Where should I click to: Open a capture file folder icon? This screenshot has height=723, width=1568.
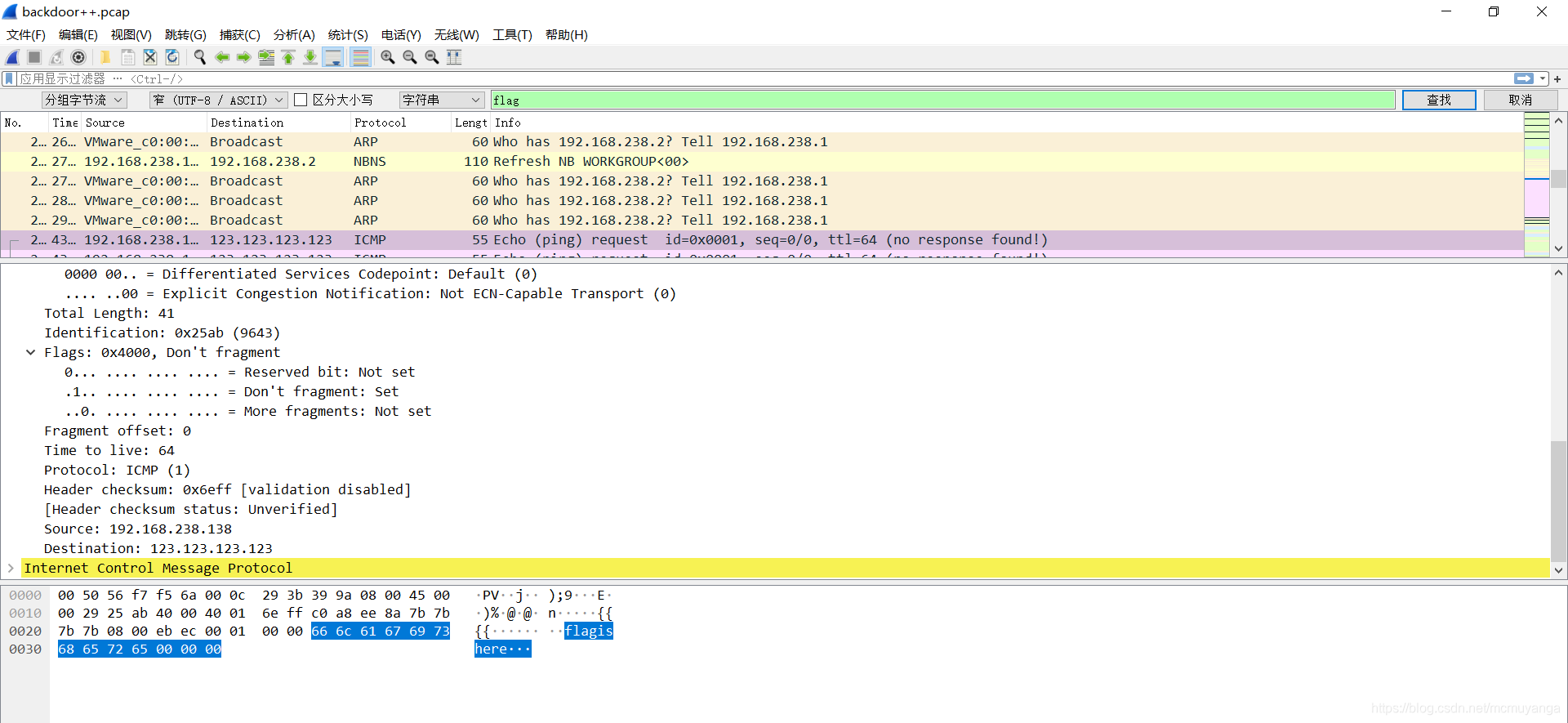105,57
